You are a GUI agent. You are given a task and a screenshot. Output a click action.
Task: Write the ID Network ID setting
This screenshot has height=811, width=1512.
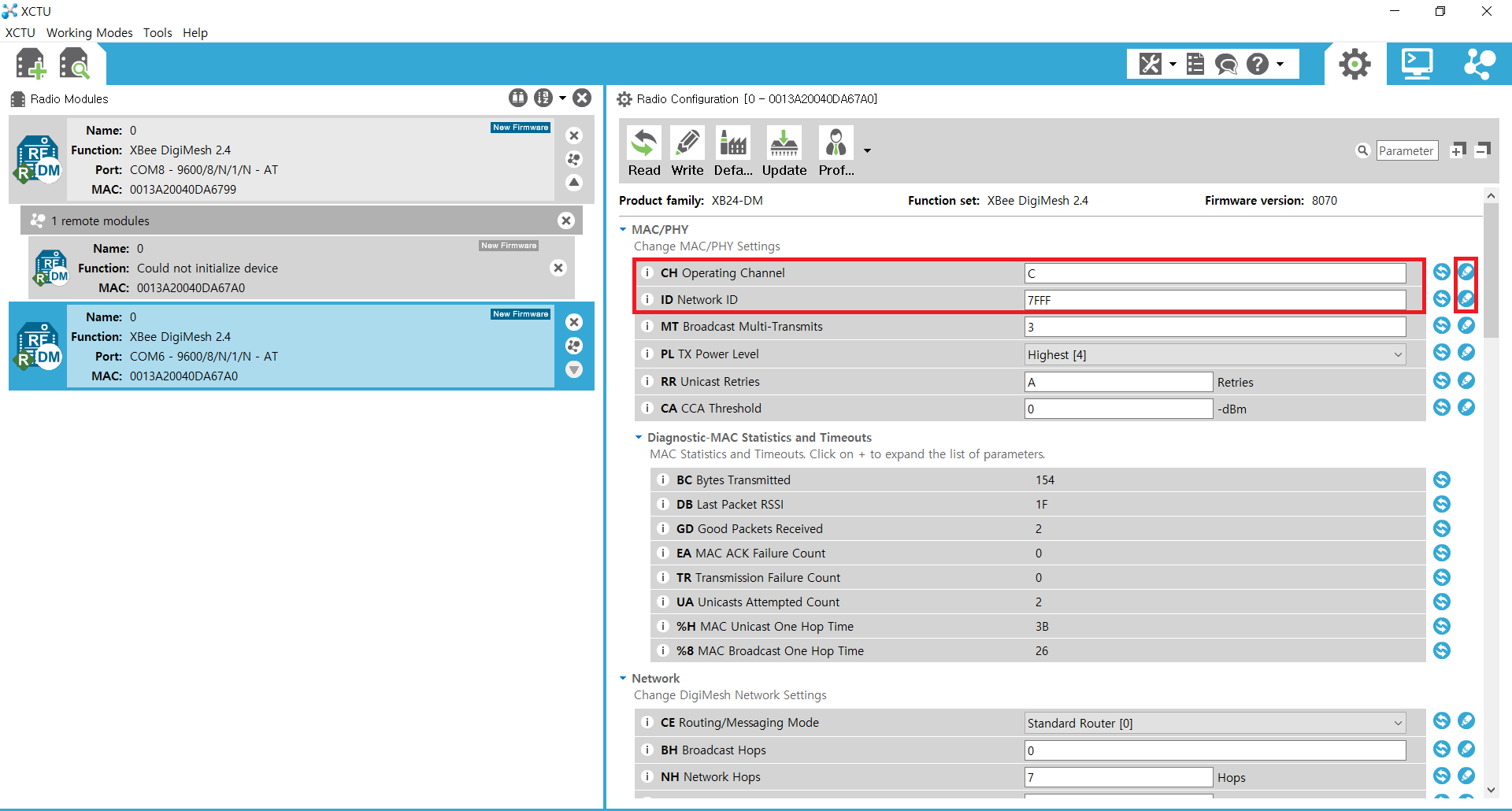pyautogui.click(x=1466, y=298)
